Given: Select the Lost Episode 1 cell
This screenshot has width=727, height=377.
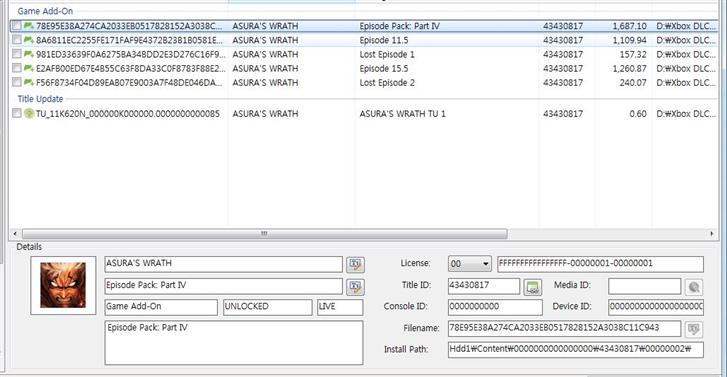Looking at the screenshot, I should click(387, 55).
